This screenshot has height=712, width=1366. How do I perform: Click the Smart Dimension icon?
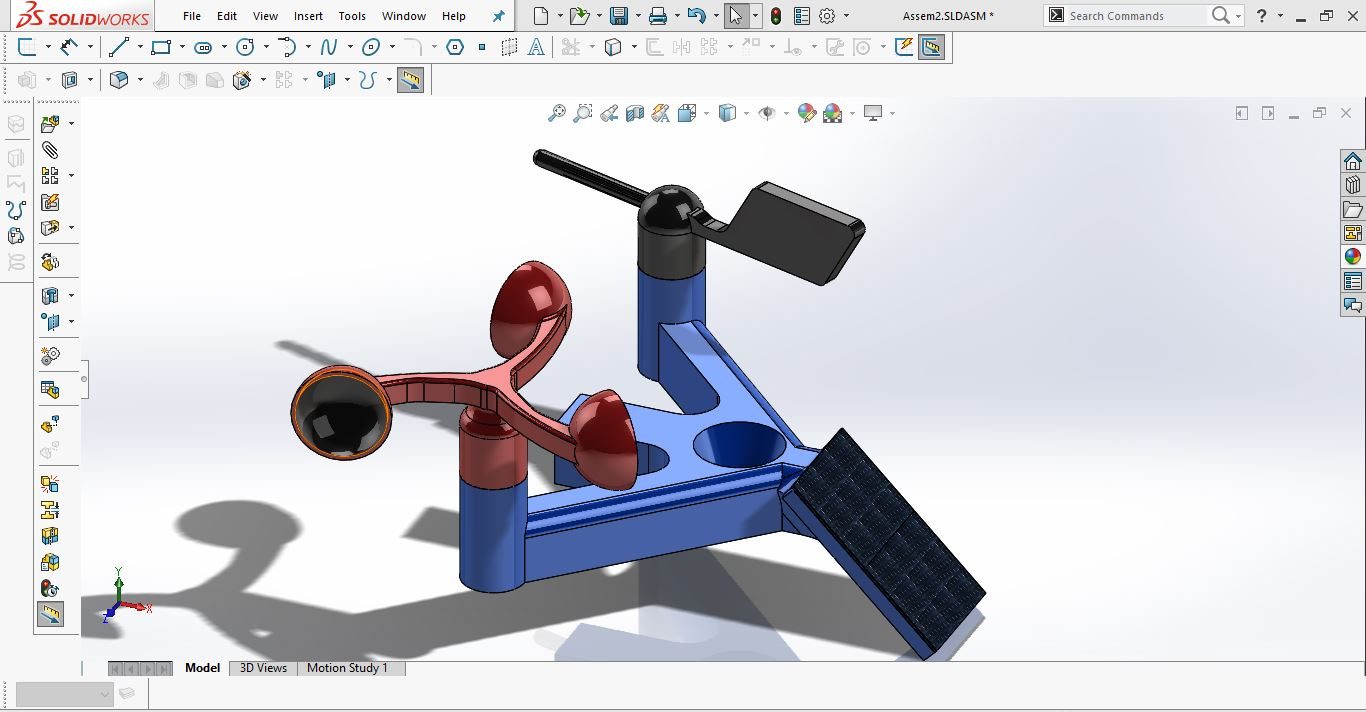tap(69, 47)
